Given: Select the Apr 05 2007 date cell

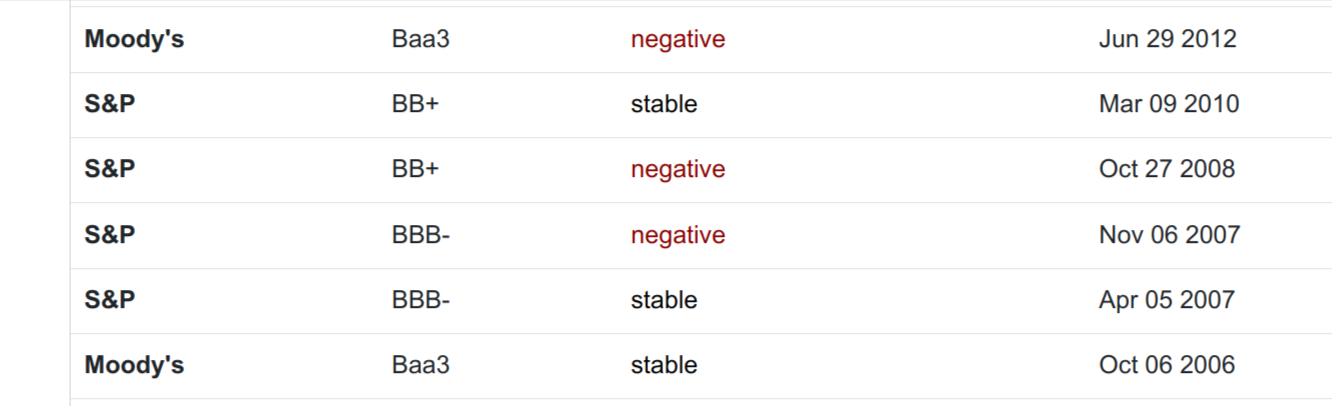Looking at the screenshot, I should (1166, 300).
